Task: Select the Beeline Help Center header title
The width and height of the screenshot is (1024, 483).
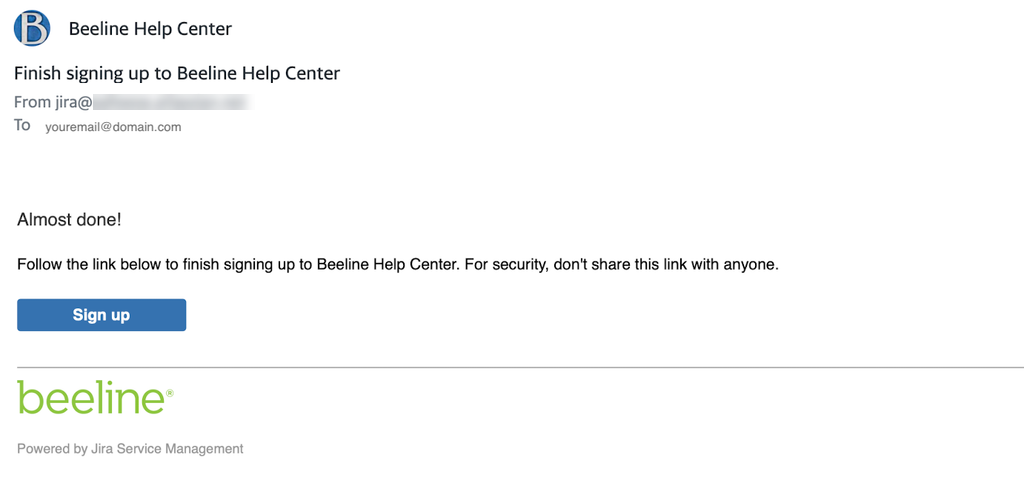Action: 150,29
